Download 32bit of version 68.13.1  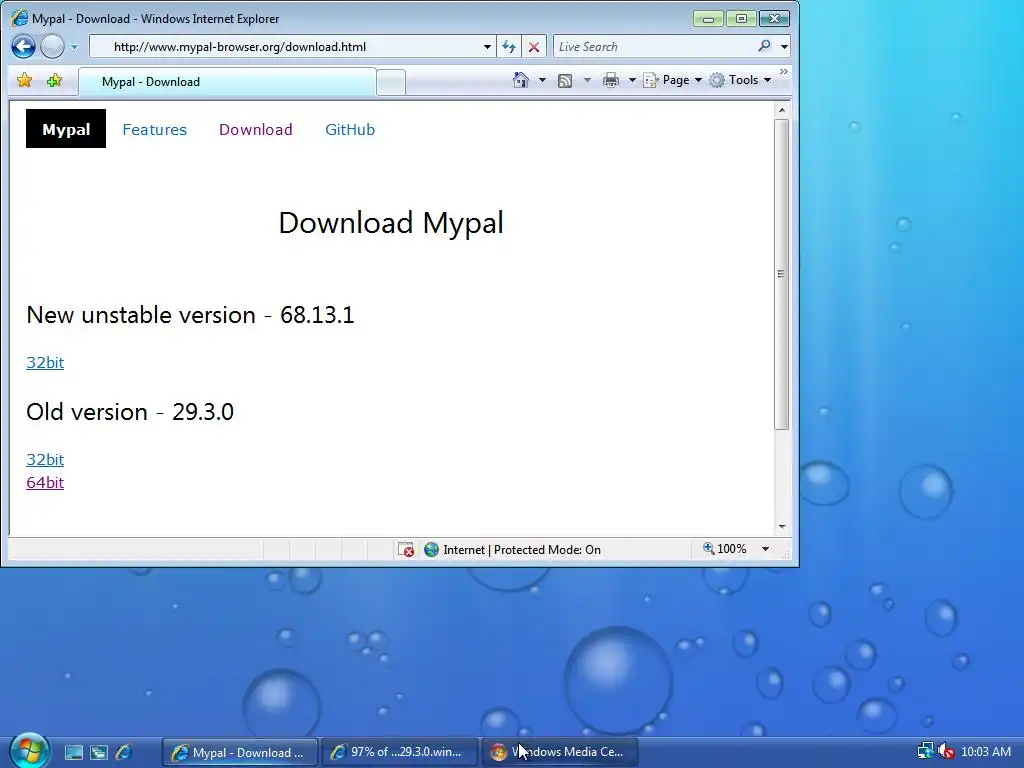pos(45,362)
